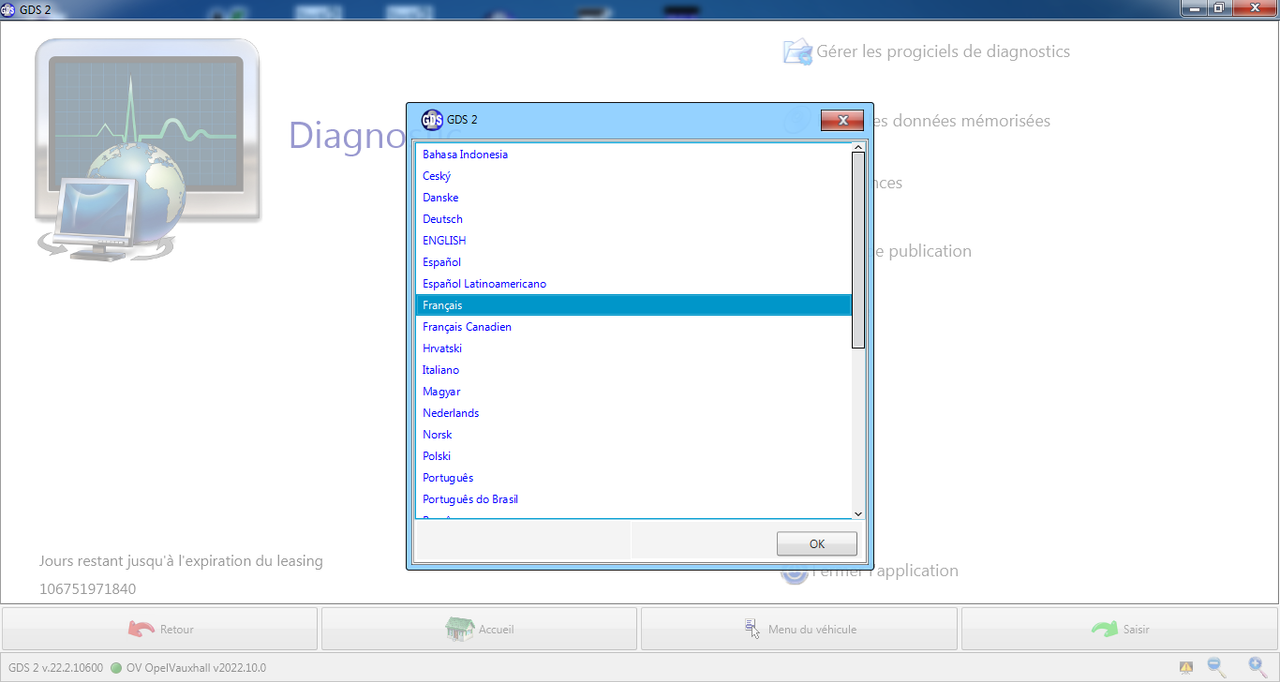
Task: Click the Accueil house icon
Action: 459,629
